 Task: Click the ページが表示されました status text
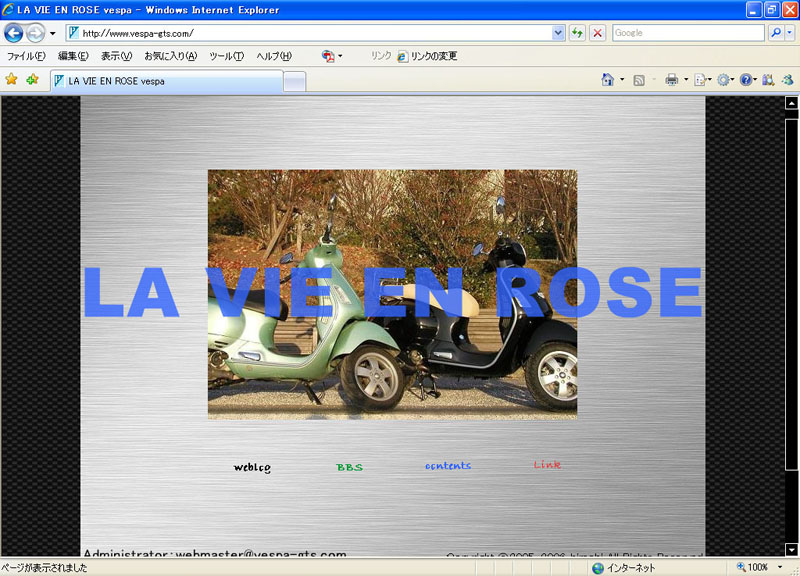pyautogui.click(x=44, y=567)
